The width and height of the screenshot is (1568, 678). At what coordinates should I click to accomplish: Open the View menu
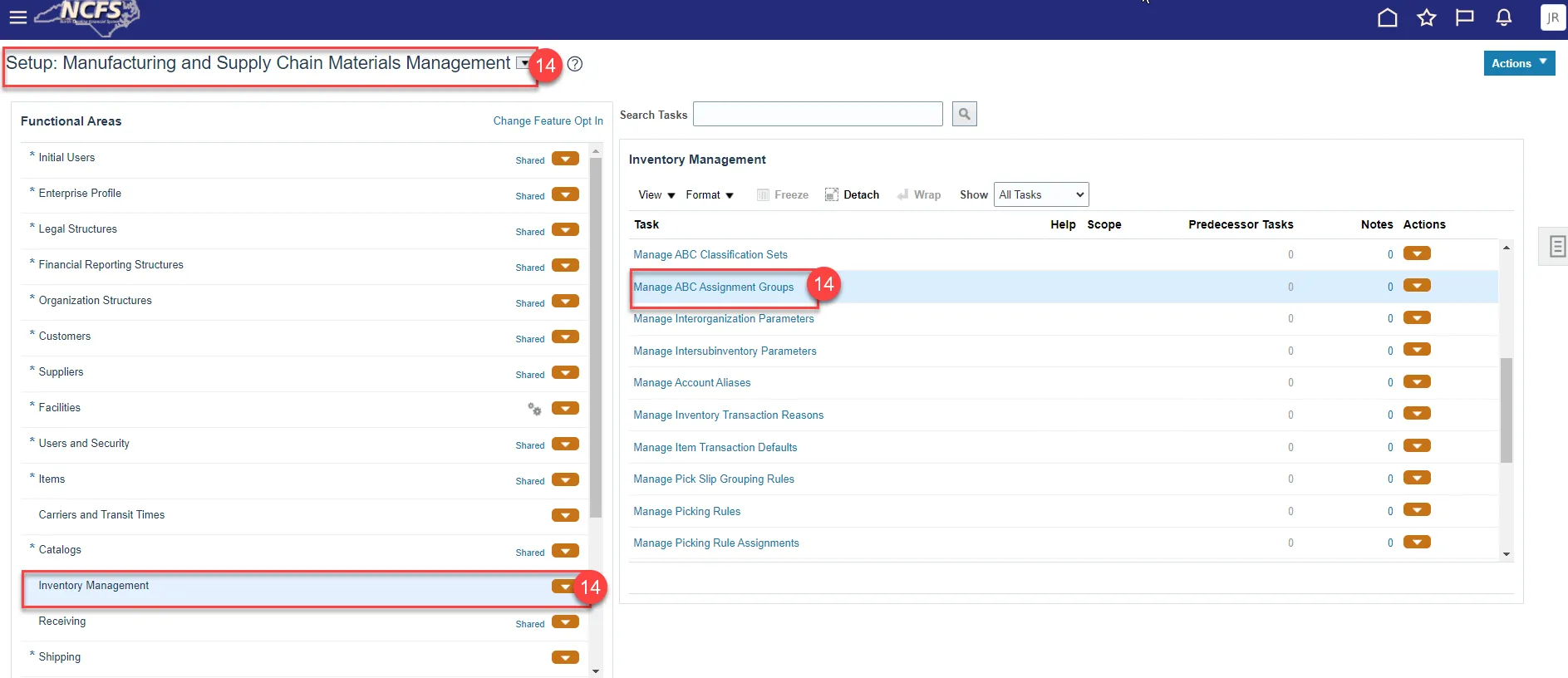click(x=656, y=194)
